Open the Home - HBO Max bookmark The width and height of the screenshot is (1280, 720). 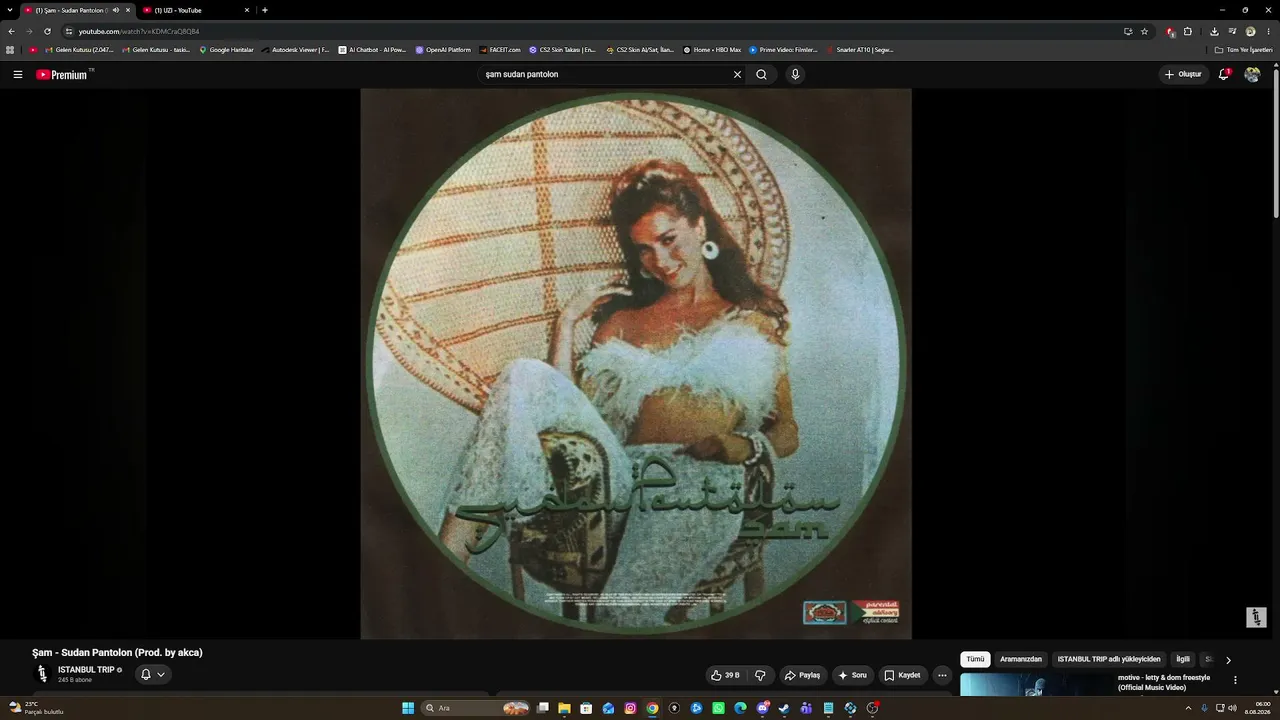pos(712,49)
